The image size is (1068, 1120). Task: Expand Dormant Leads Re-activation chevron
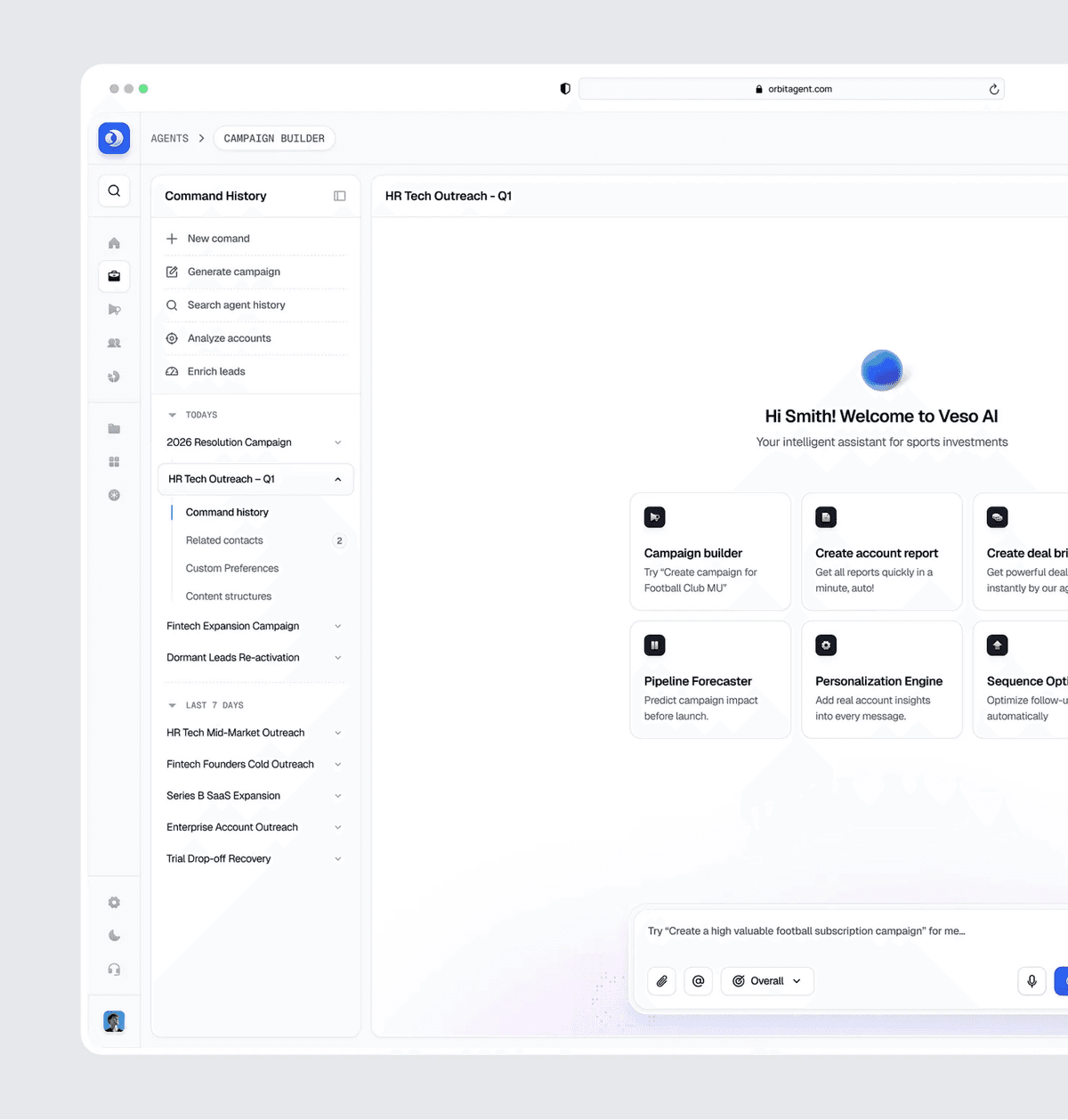click(x=338, y=658)
